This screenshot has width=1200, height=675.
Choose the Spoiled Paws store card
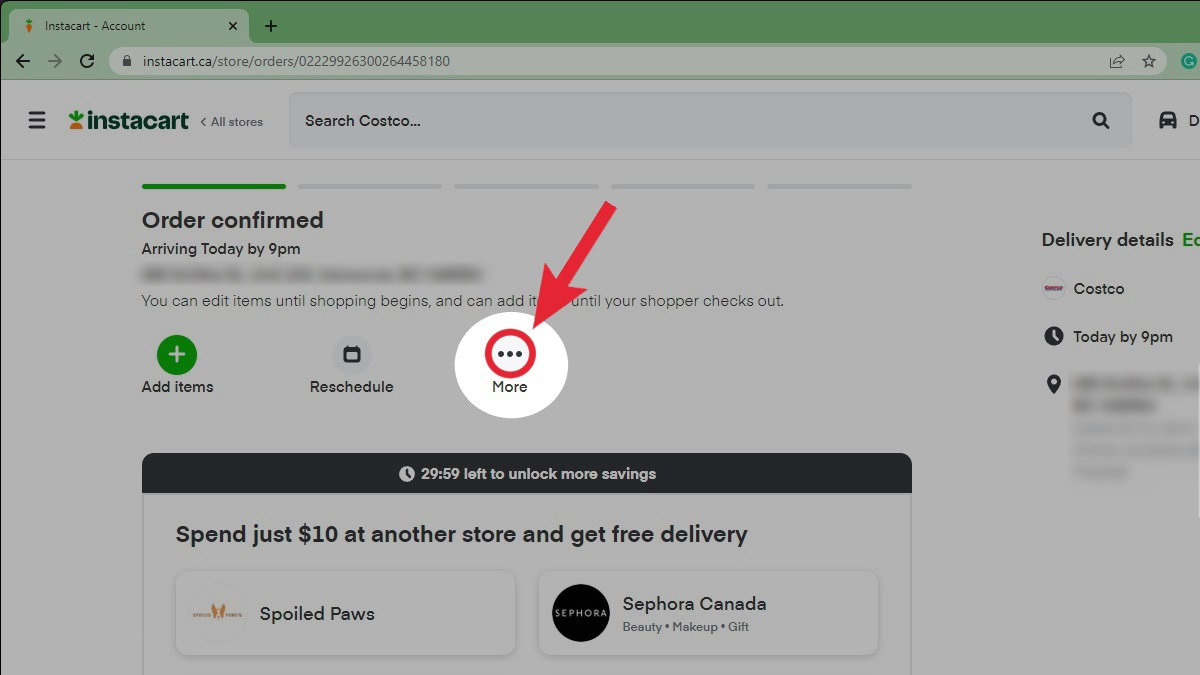click(x=346, y=613)
